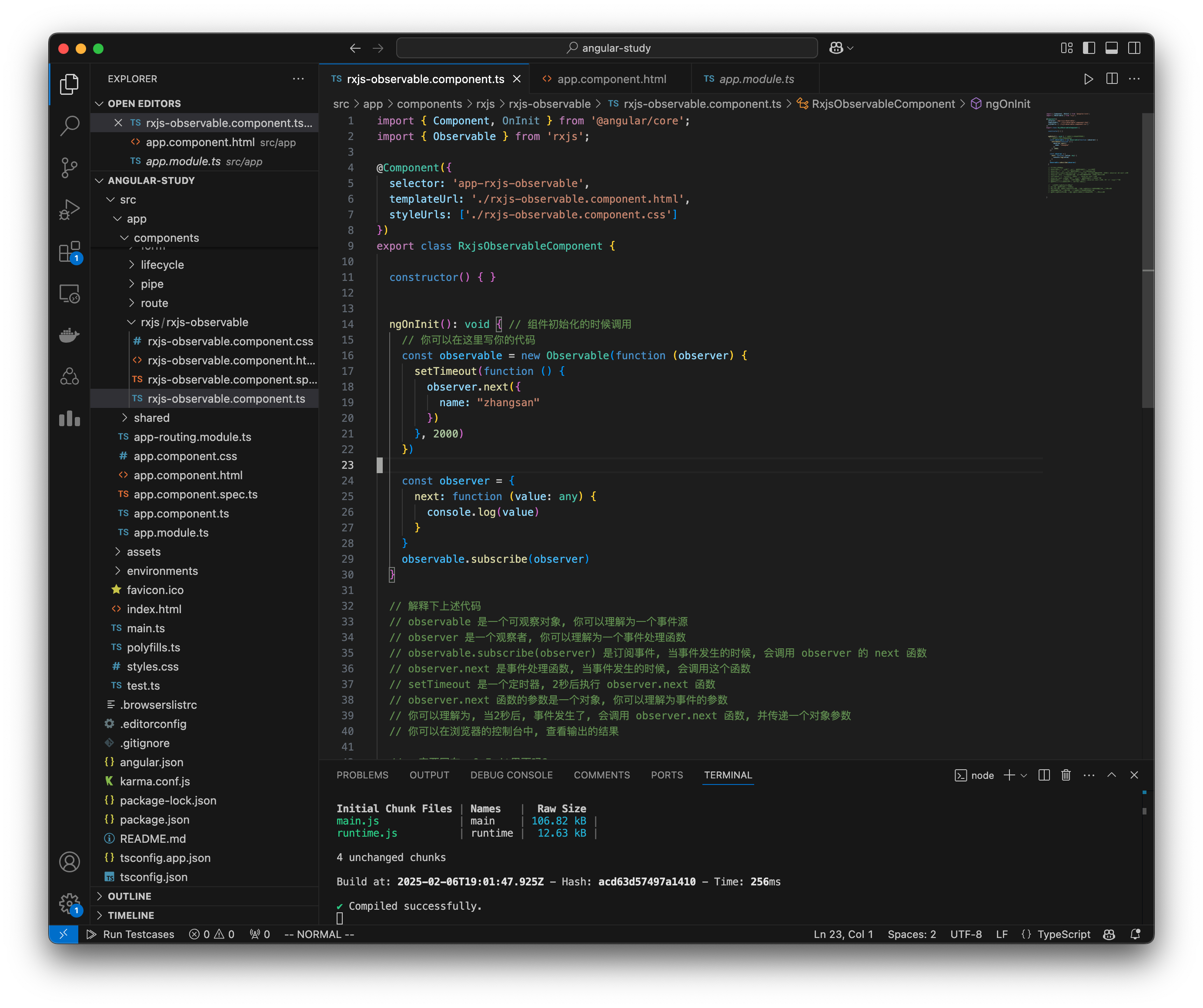This screenshot has height=1008, width=1203.
Task: Toggle the bottom panel visibility
Action: (1112, 48)
